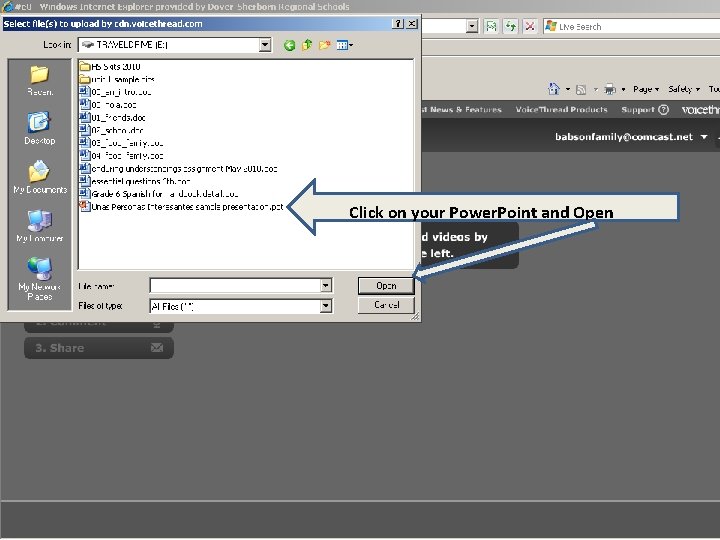
Task: Refresh the page in Internet Explorer
Action: [x=511, y=27]
